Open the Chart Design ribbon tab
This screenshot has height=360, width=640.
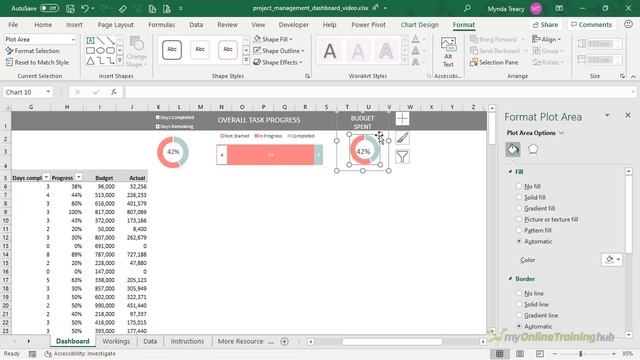(x=419, y=25)
